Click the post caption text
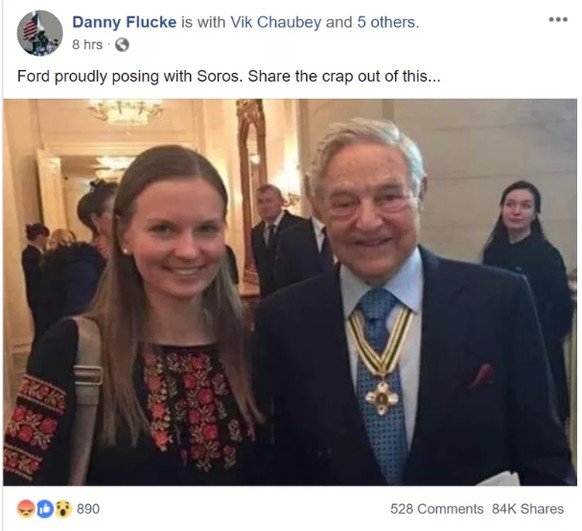Viewport: 582px width, 531px height. (229, 76)
